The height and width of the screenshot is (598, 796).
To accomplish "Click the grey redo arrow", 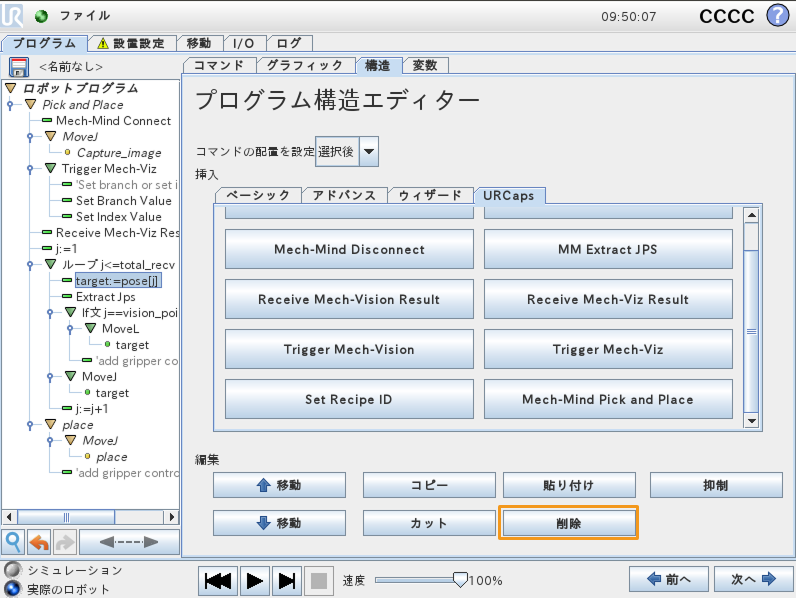I will coord(64,542).
